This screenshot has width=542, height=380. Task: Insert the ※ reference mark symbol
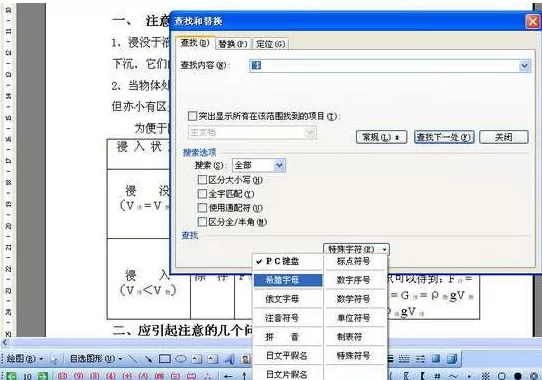pos(486,376)
